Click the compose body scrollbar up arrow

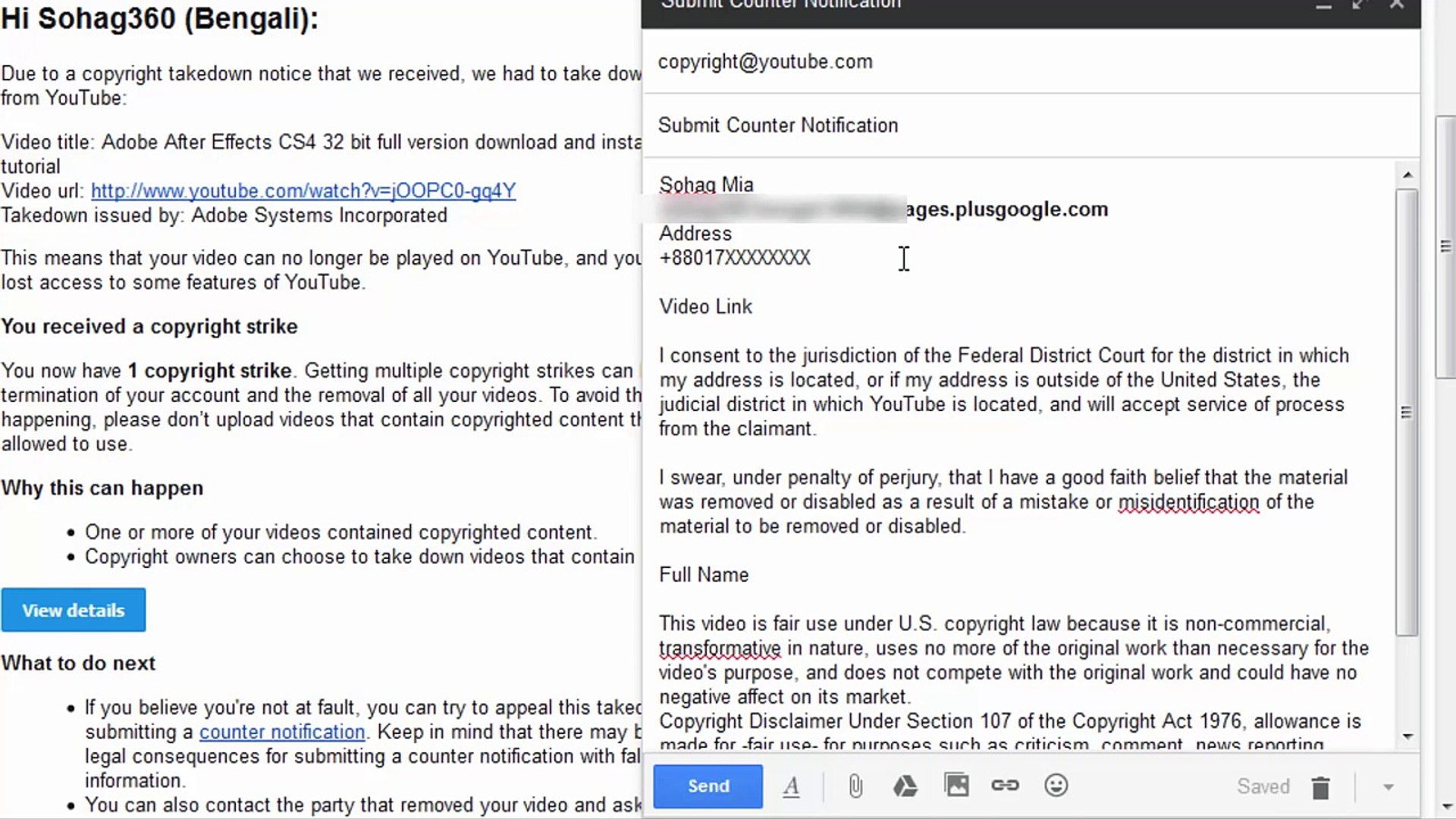tap(1408, 173)
